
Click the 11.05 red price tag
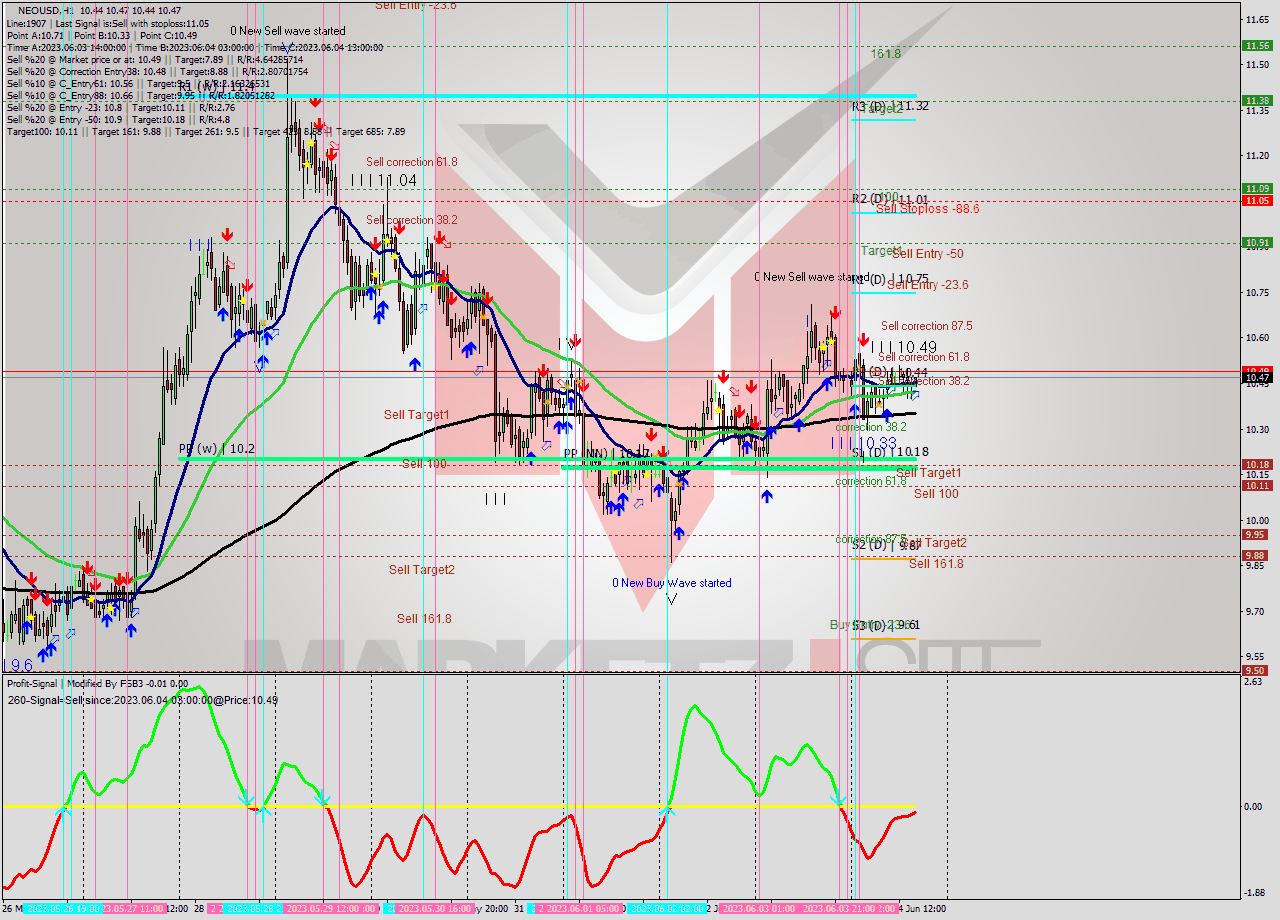(1257, 200)
